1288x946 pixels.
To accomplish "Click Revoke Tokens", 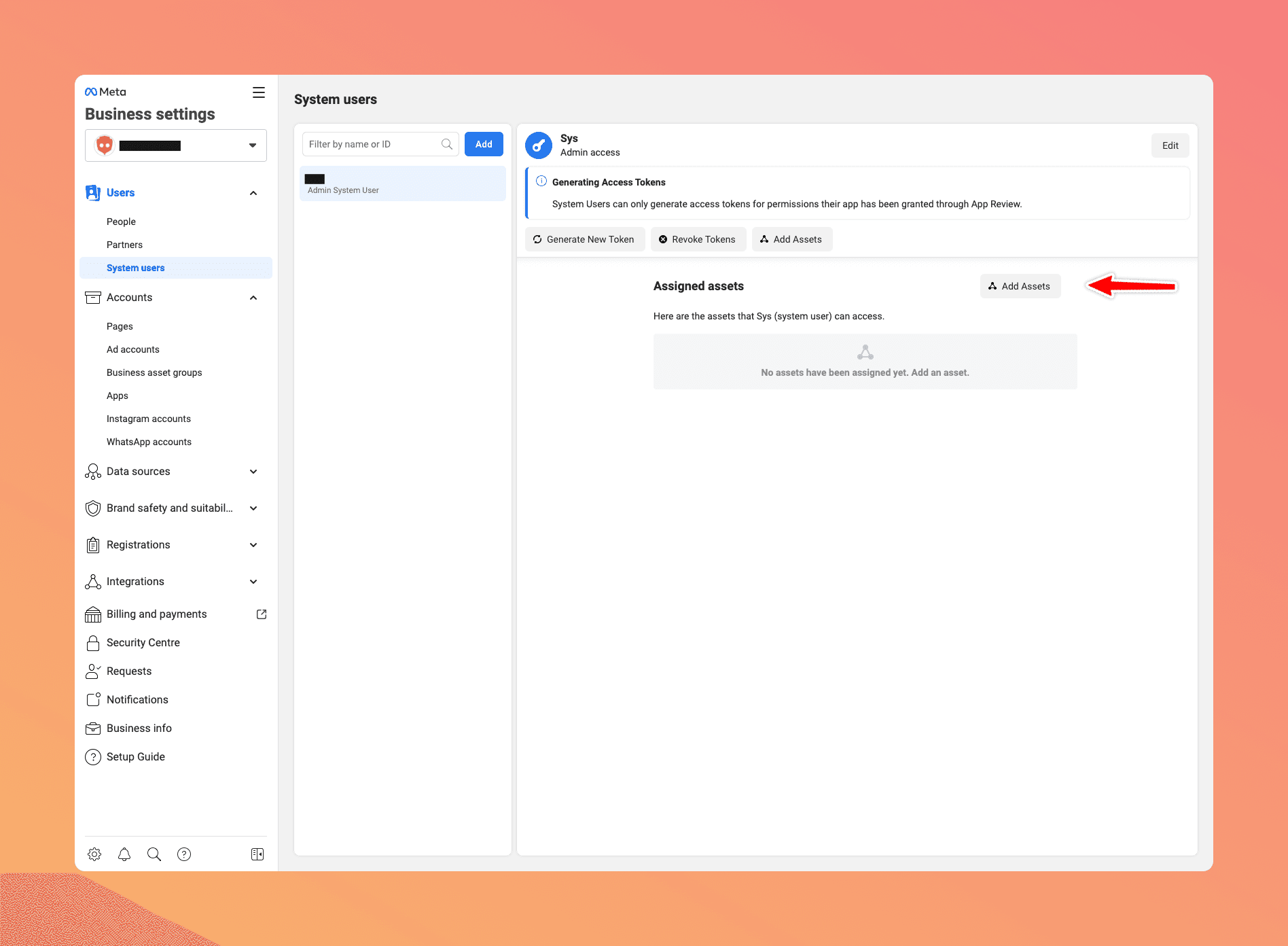I will tap(698, 239).
